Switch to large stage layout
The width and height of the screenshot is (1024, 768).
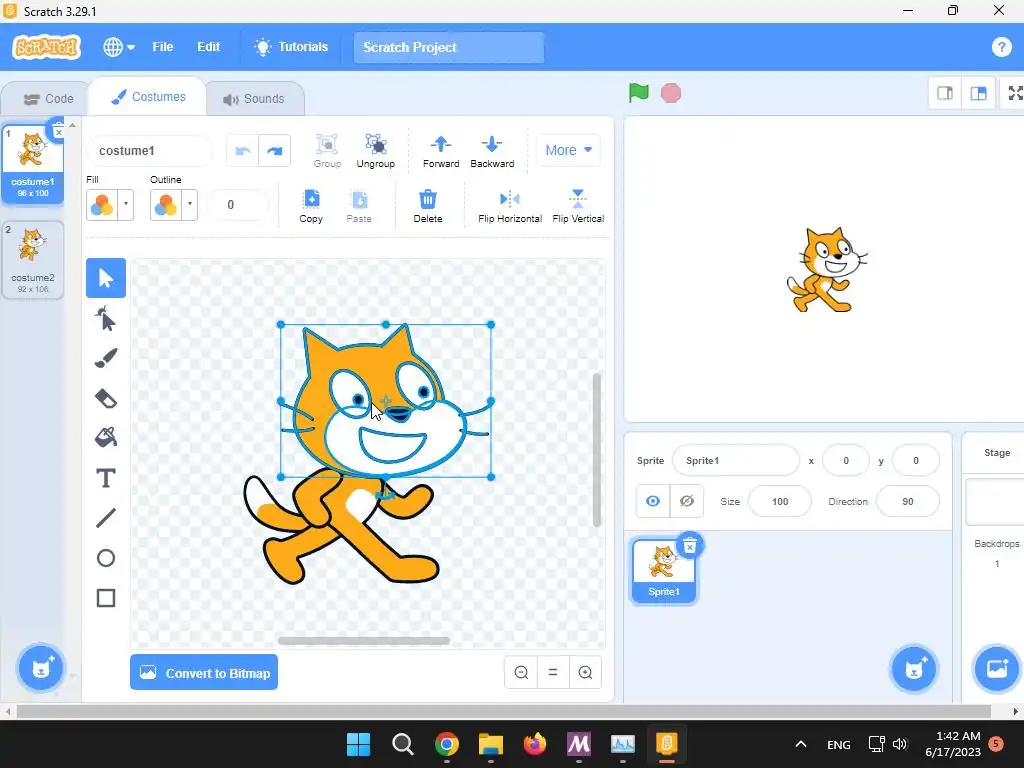(978, 93)
